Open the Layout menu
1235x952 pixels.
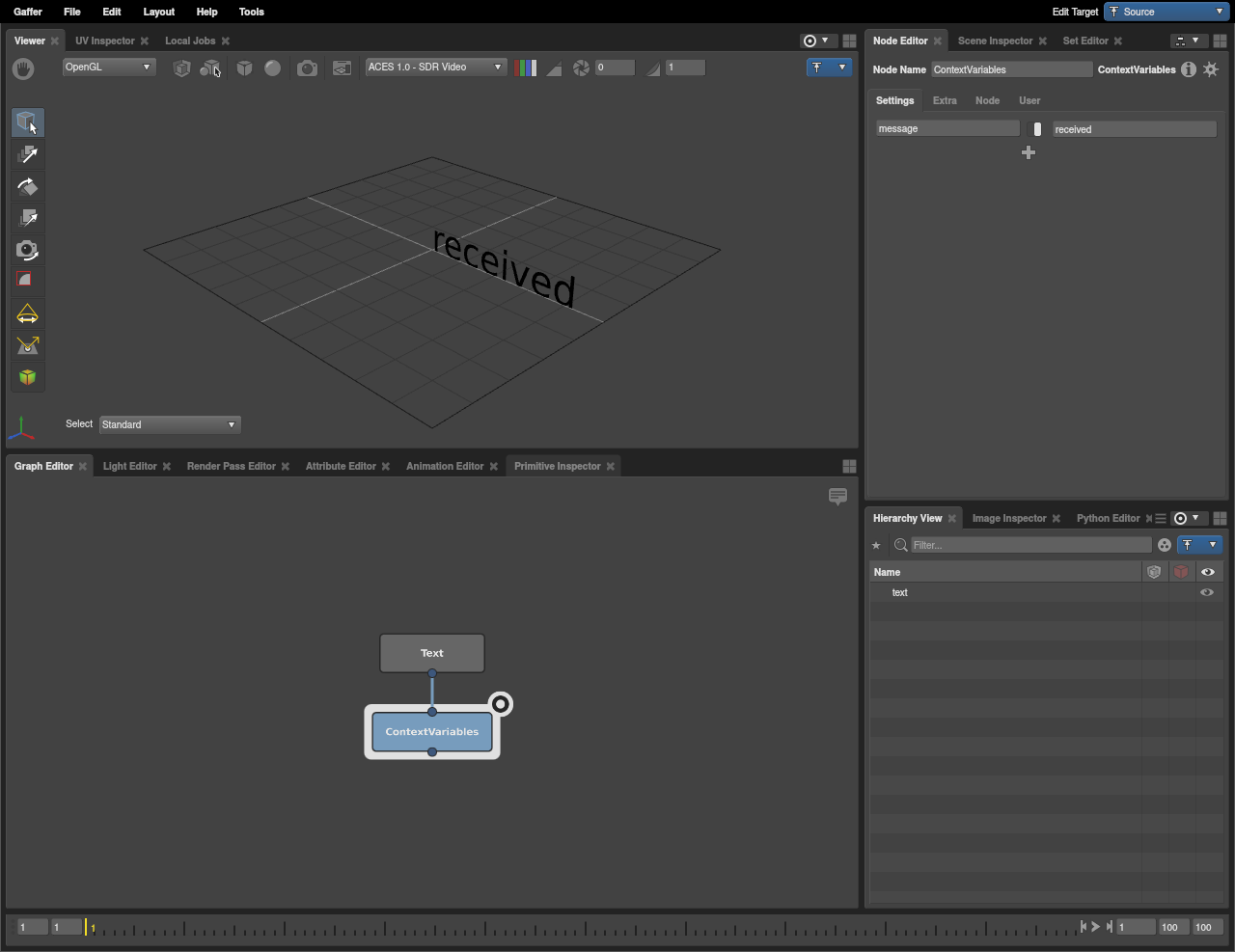pos(158,12)
